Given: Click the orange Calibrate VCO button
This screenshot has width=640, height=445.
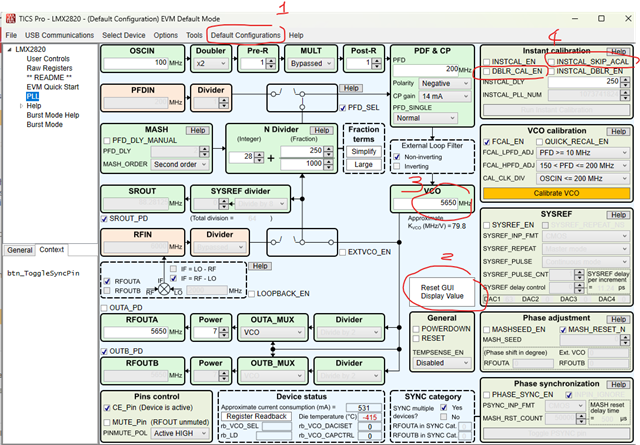Looking at the screenshot, I should [x=557, y=194].
